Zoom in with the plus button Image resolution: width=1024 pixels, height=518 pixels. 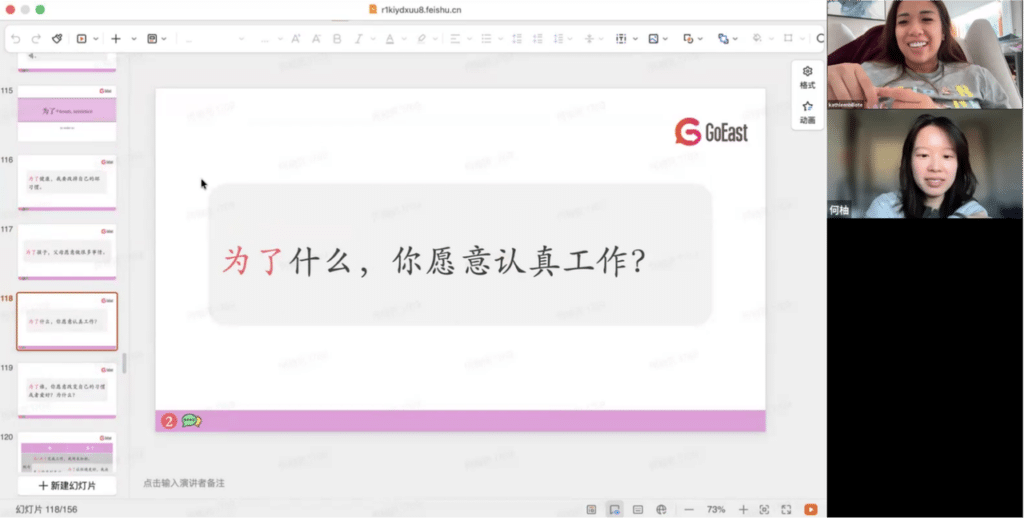pyautogui.click(x=743, y=510)
